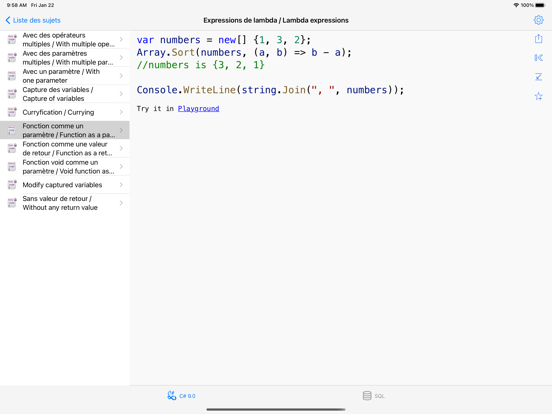
Task: Click the SQL database icon
Action: 367,396
